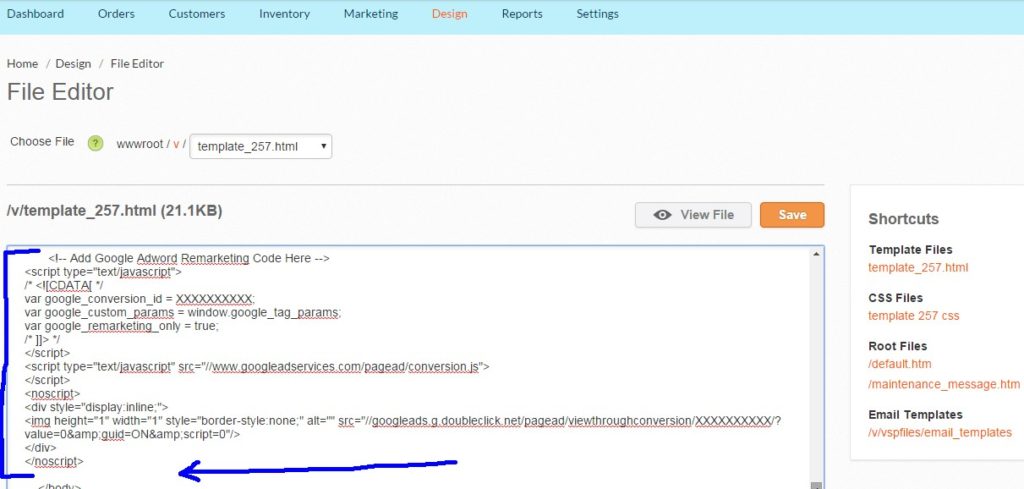Click '/v/template_257.html (21.1KB)' heading
The width and height of the screenshot is (1024, 489).
[x=114, y=211]
